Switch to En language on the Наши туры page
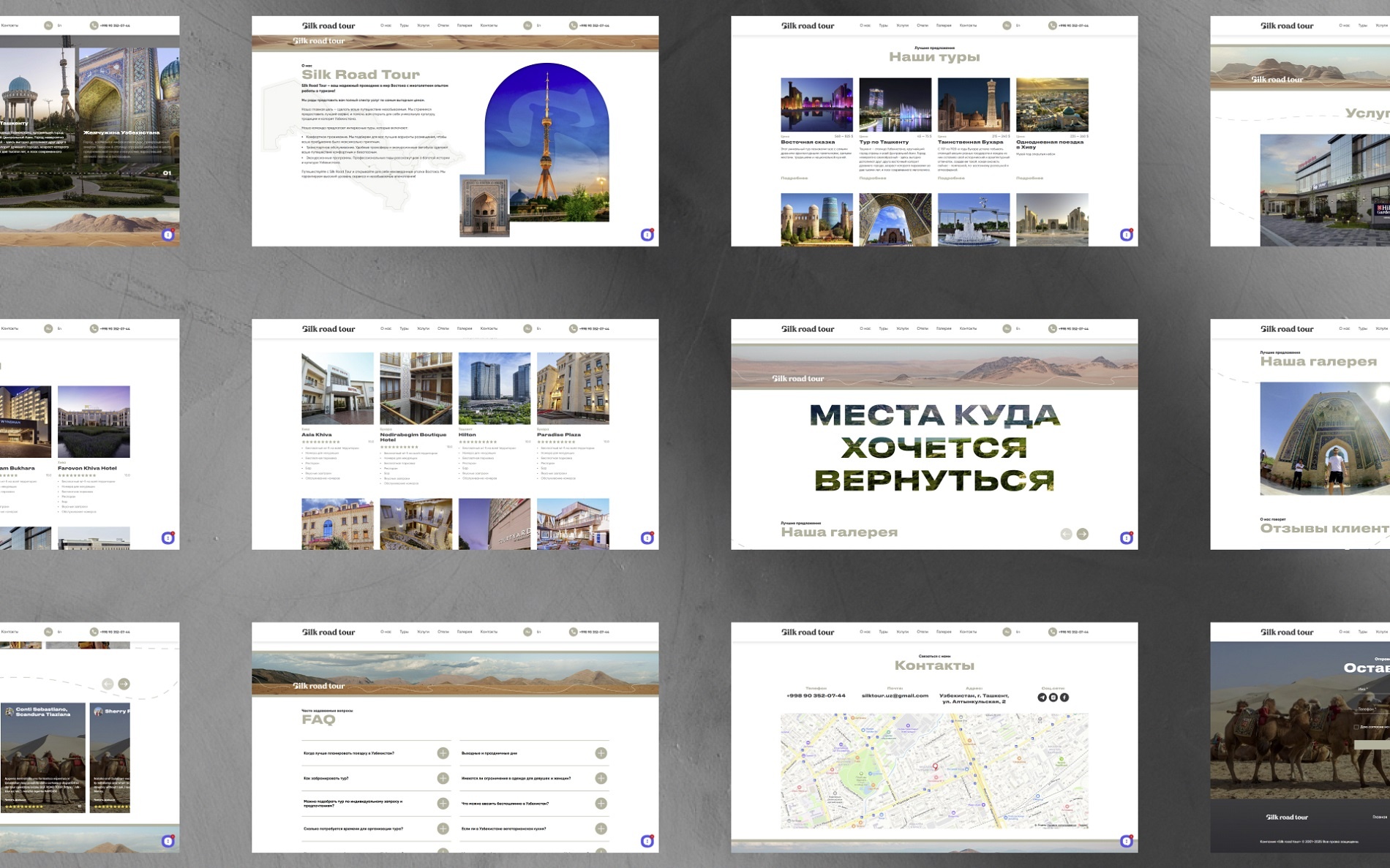 tap(1018, 26)
